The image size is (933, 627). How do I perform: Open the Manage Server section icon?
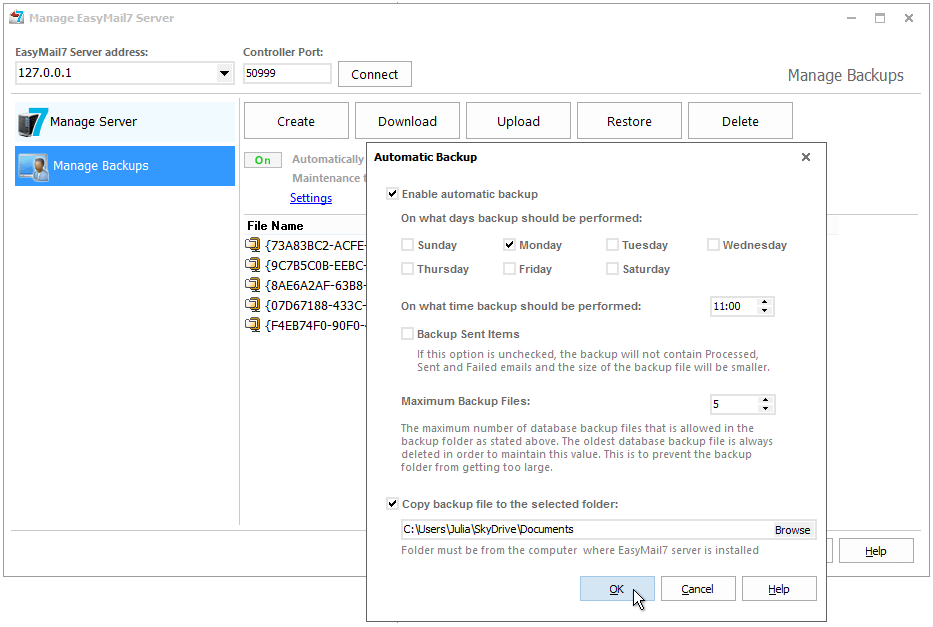[32, 122]
